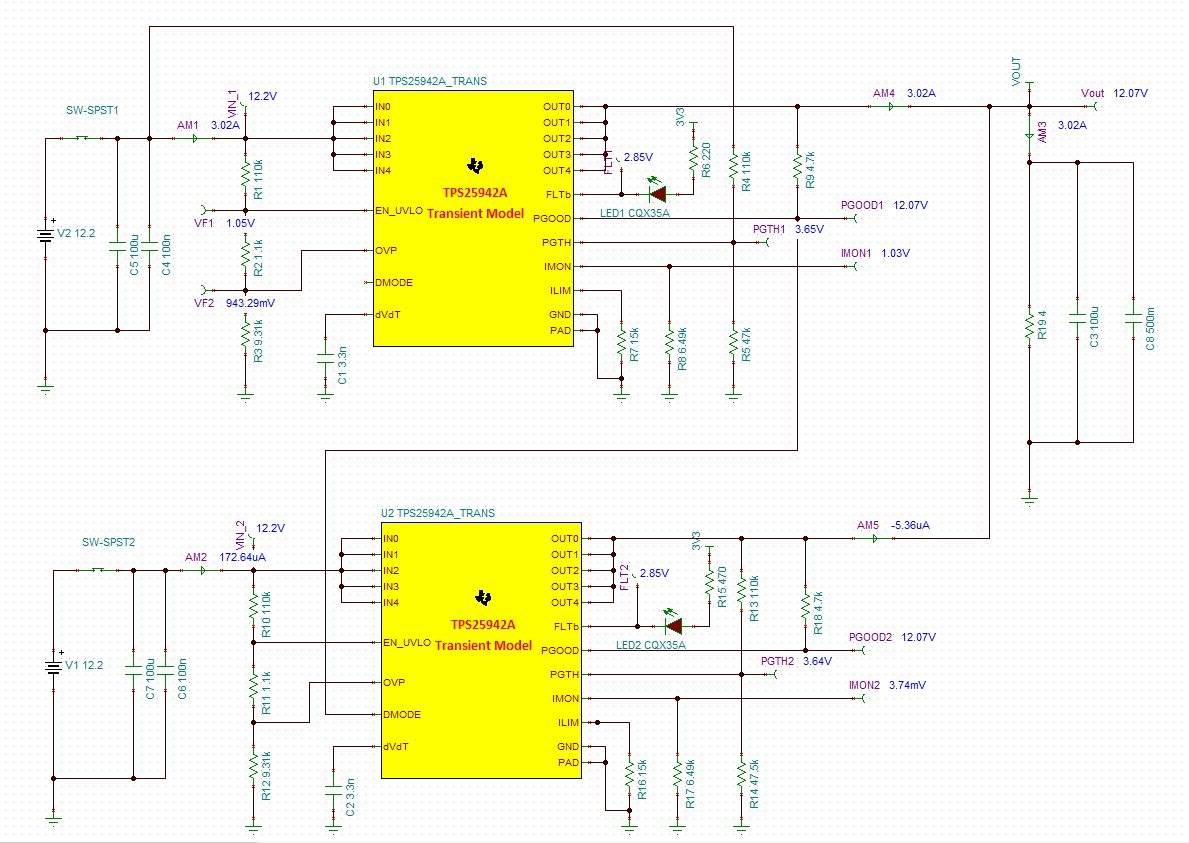This screenshot has height=843, width=1189.
Task: Click the TI logo inside U2 block
Action: [x=483, y=597]
